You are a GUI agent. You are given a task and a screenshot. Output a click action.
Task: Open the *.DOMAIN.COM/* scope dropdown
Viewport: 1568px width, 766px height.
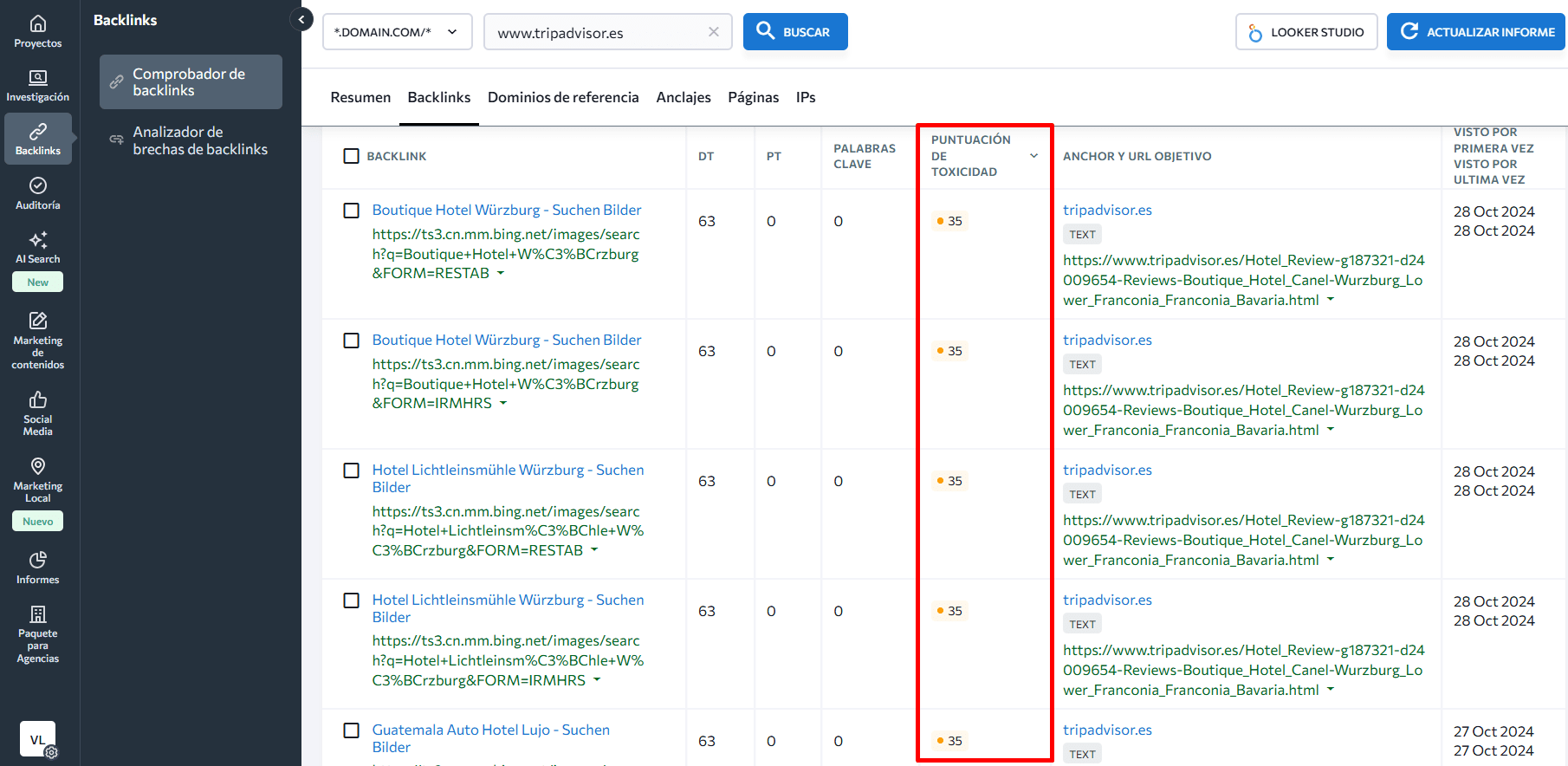(x=397, y=32)
